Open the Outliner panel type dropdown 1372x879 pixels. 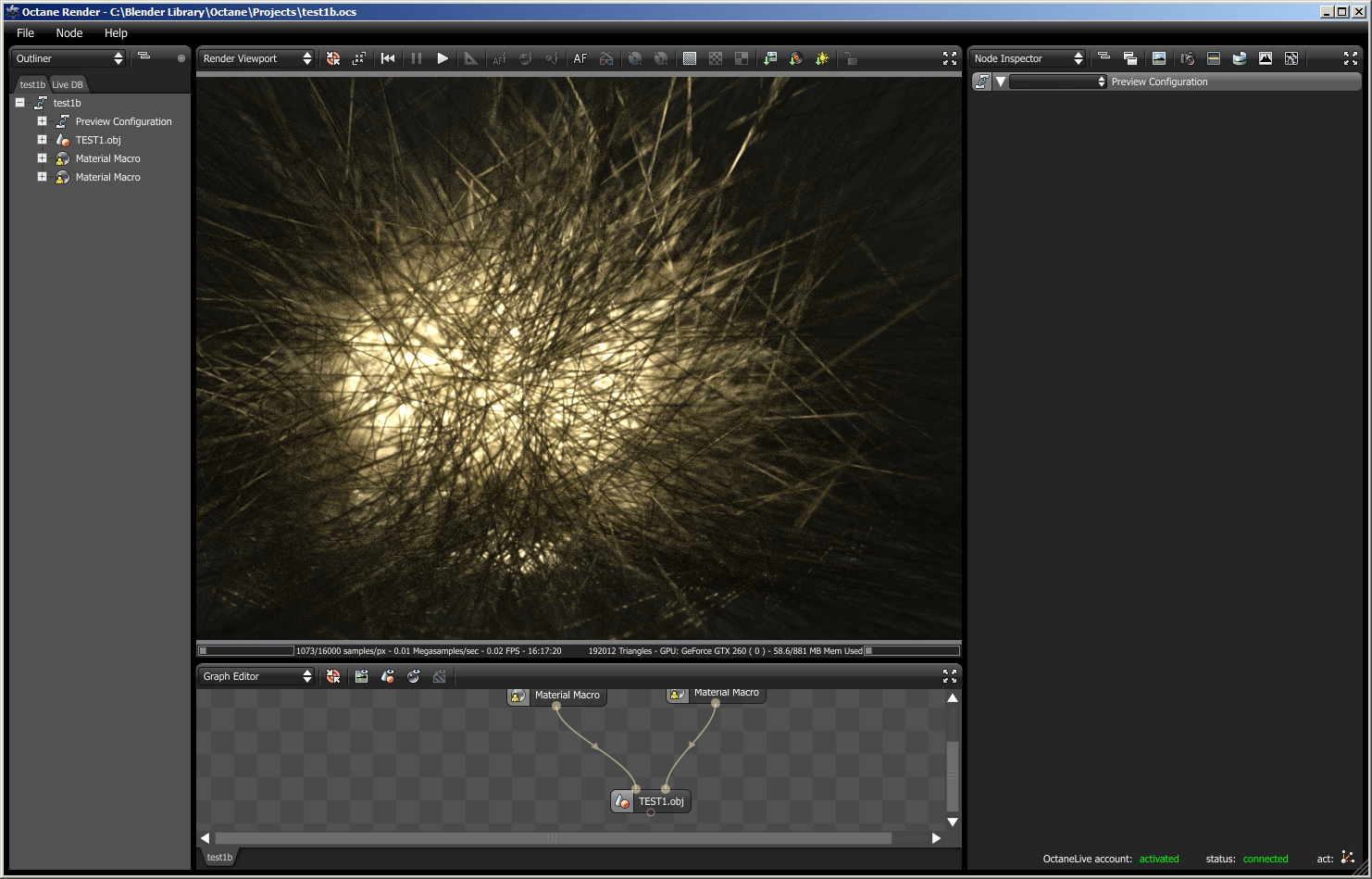click(69, 58)
